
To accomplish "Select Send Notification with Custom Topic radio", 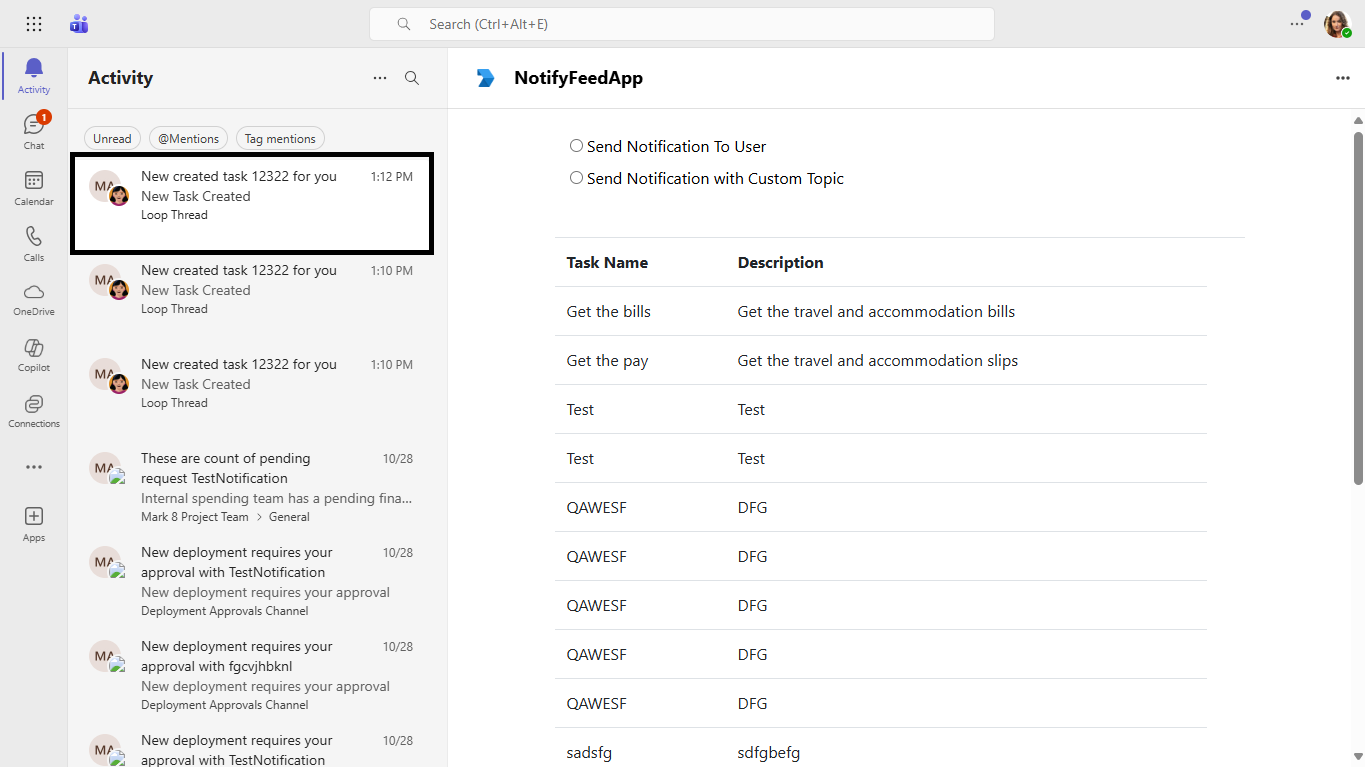I will pyautogui.click(x=576, y=178).
